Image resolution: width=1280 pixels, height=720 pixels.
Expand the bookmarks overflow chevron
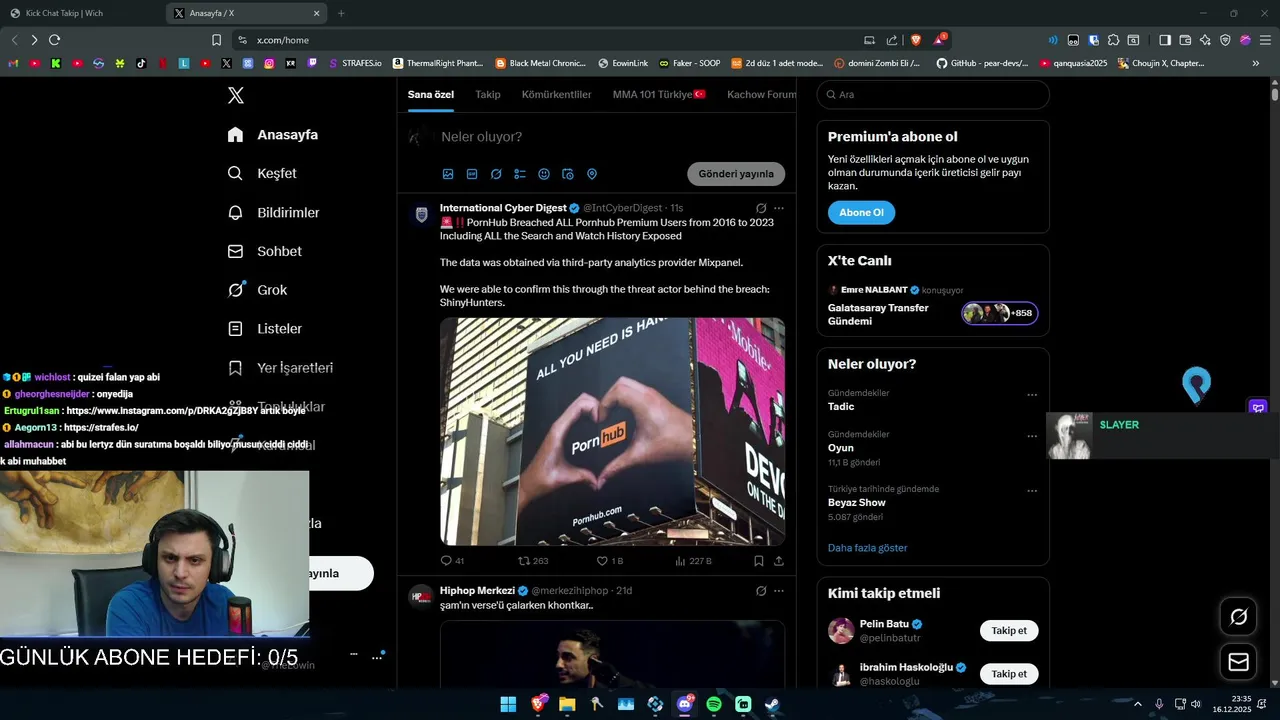point(1256,63)
